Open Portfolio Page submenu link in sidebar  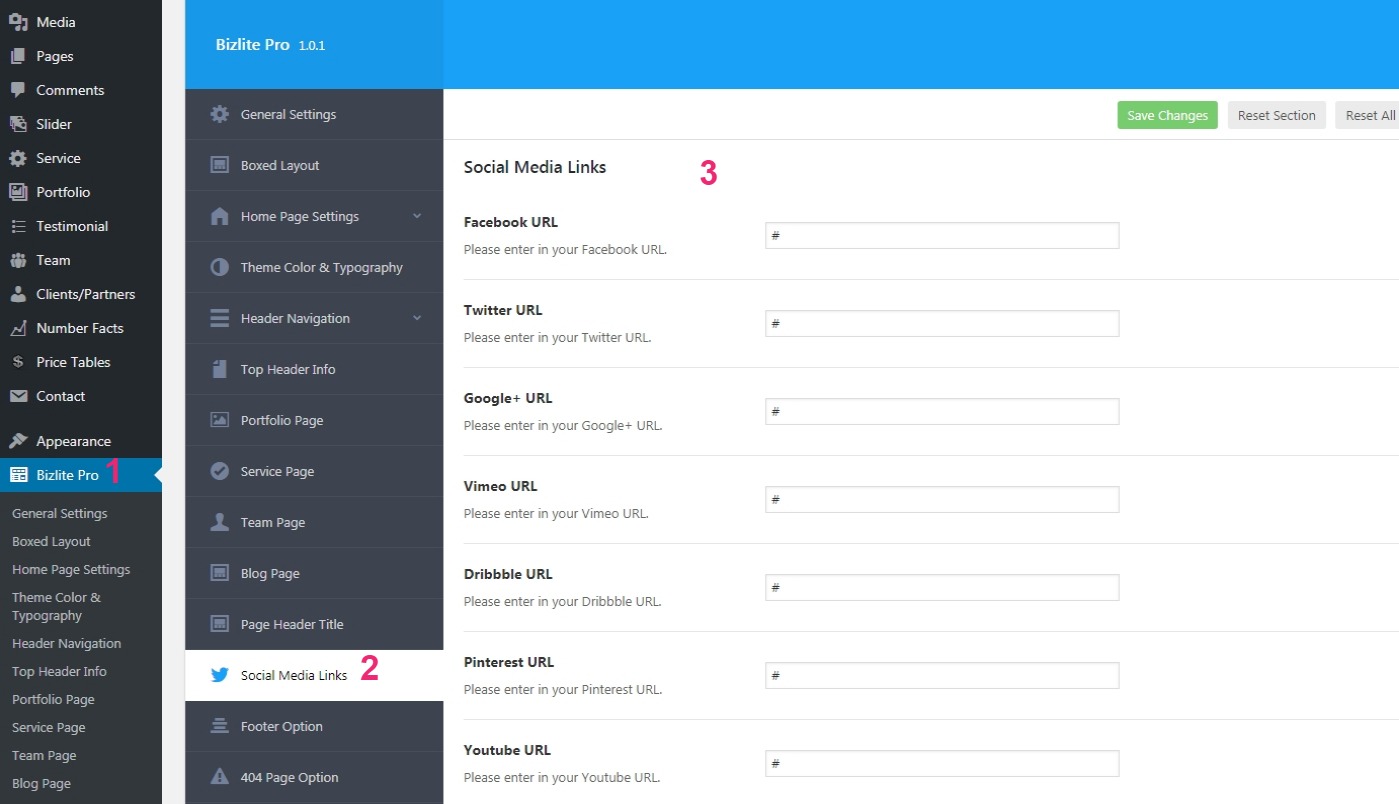click(53, 699)
